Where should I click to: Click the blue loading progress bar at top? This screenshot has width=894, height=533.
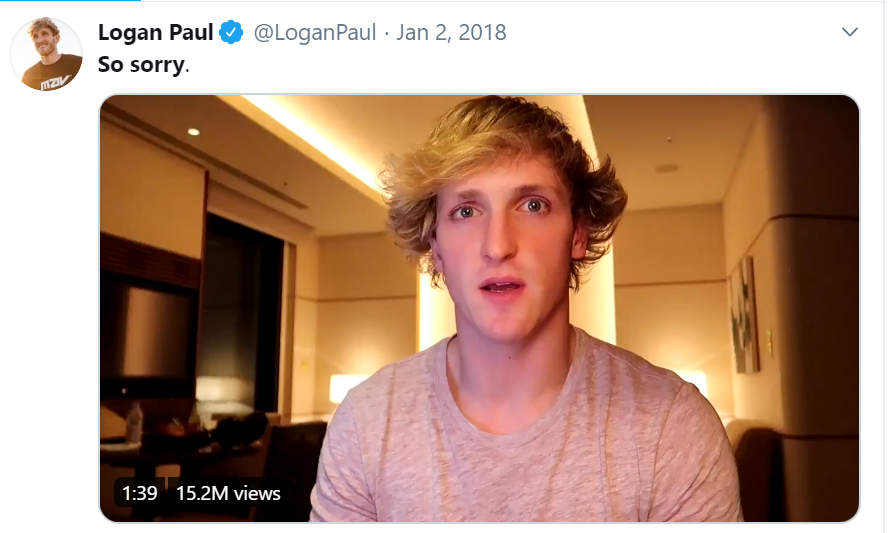[x=70, y=1]
